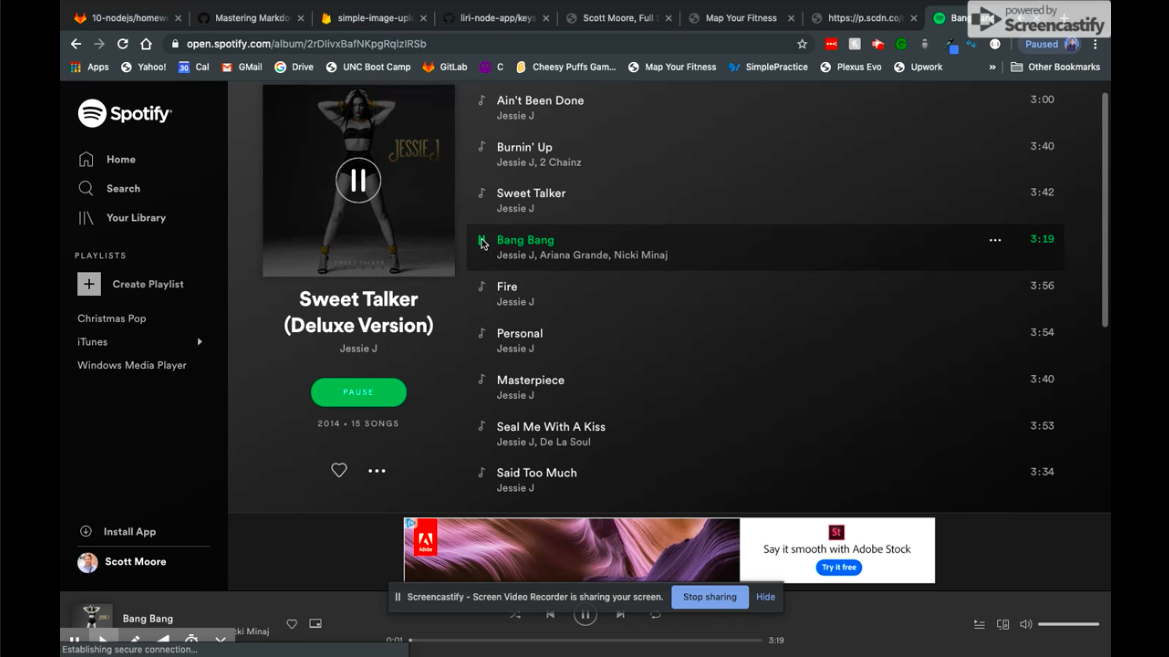
Task: Click the music note beside Fire
Action: [482, 286]
